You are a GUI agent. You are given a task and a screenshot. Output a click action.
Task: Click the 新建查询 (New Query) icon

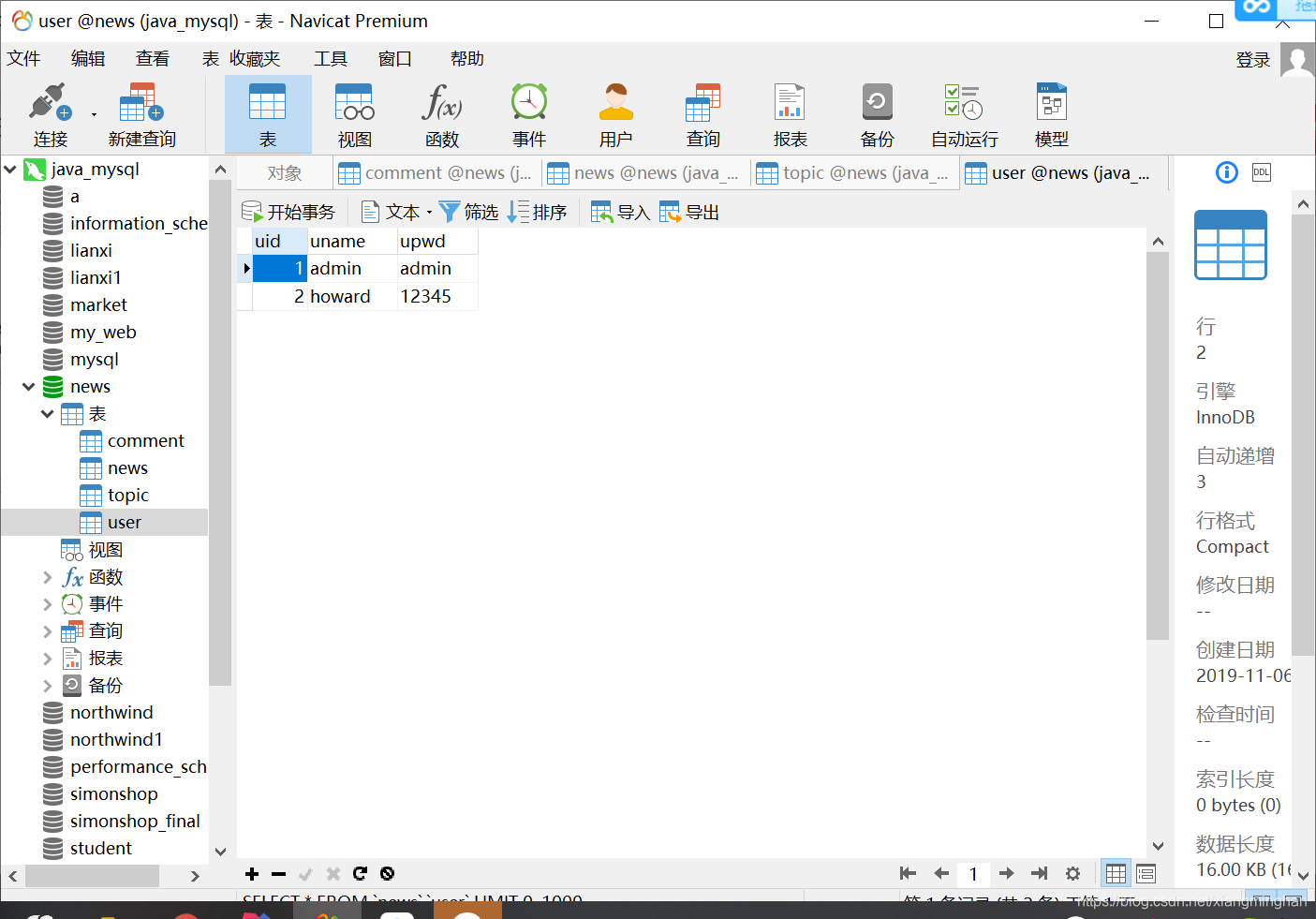tap(141, 114)
